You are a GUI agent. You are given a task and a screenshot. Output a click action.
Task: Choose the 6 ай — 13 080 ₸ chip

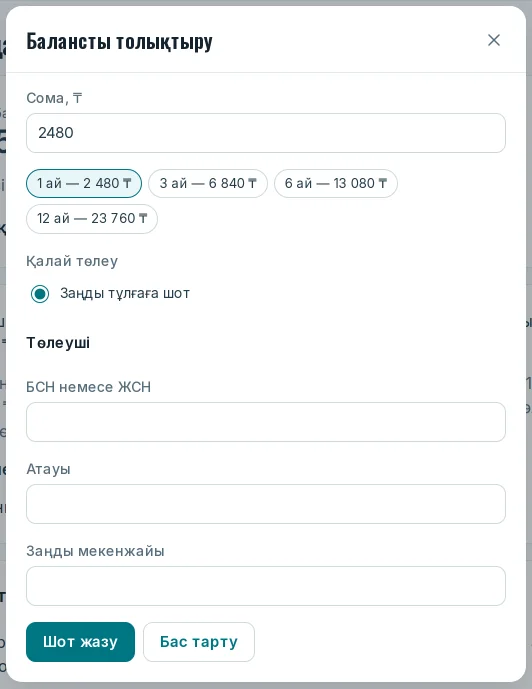tap(336, 183)
